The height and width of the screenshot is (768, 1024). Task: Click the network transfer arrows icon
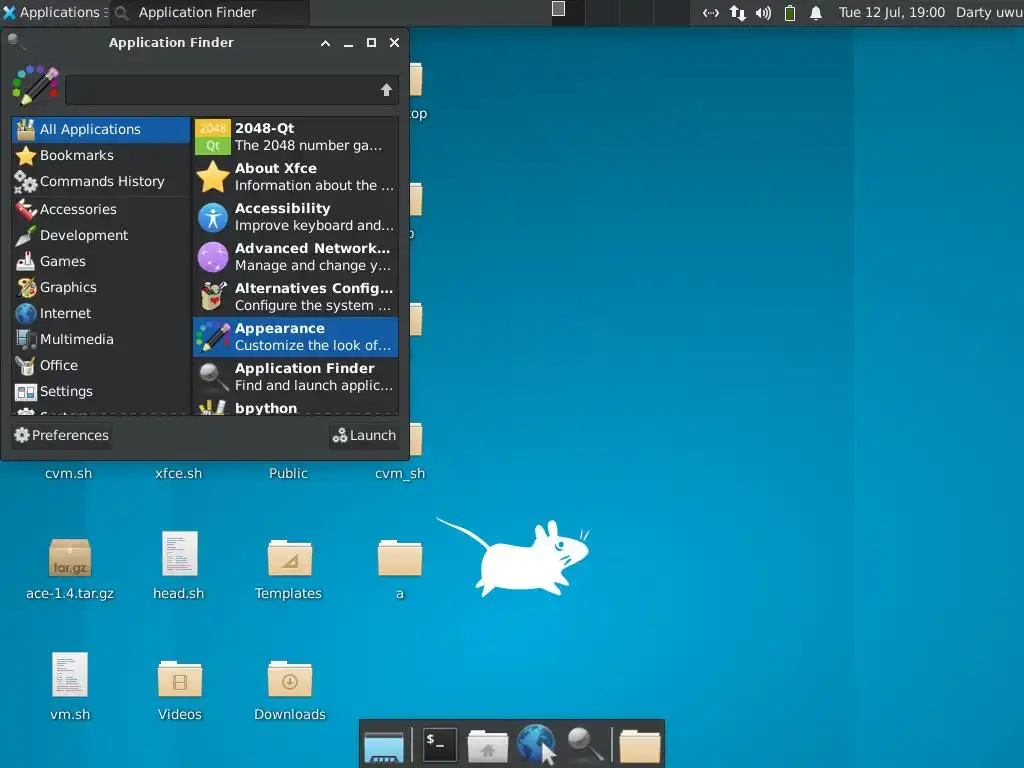point(737,13)
